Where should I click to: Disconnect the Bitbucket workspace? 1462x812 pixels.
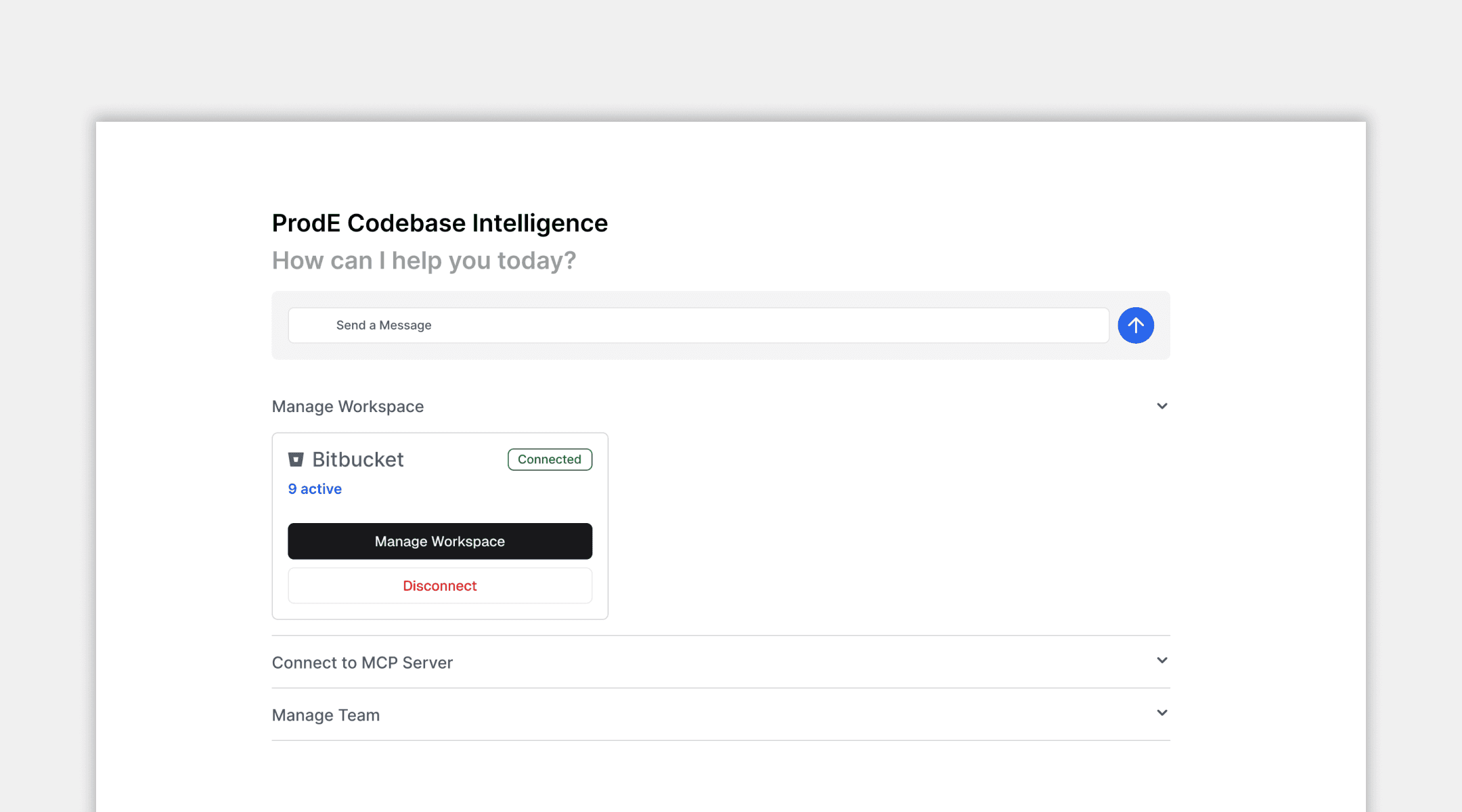(440, 586)
